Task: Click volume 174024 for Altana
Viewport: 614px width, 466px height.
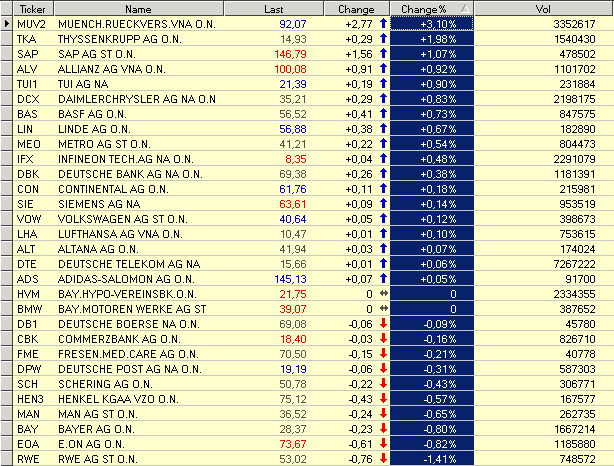Action: coord(577,249)
